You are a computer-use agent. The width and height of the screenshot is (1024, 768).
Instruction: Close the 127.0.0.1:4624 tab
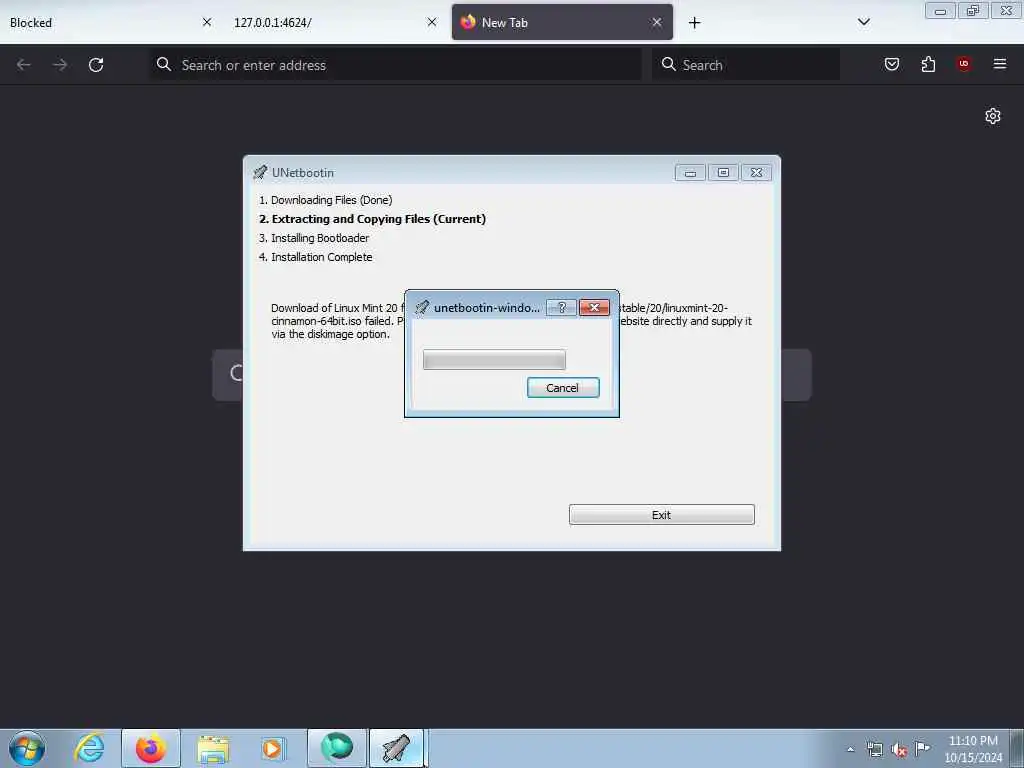click(432, 22)
